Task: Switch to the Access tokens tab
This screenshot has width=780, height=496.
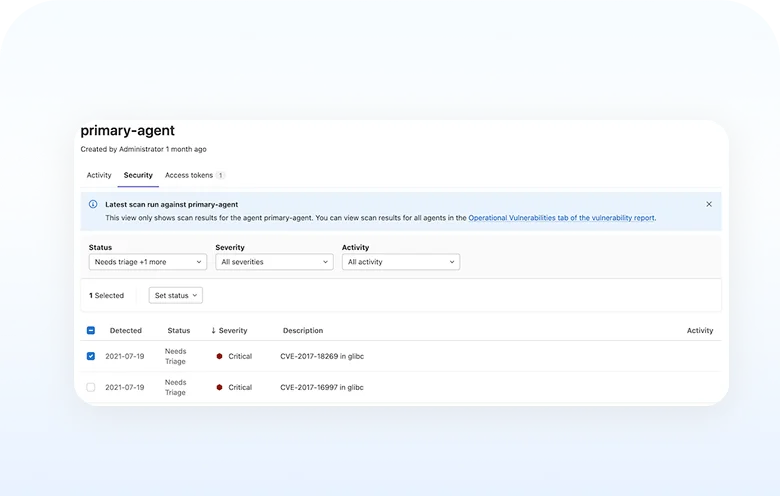Action: 189,175
